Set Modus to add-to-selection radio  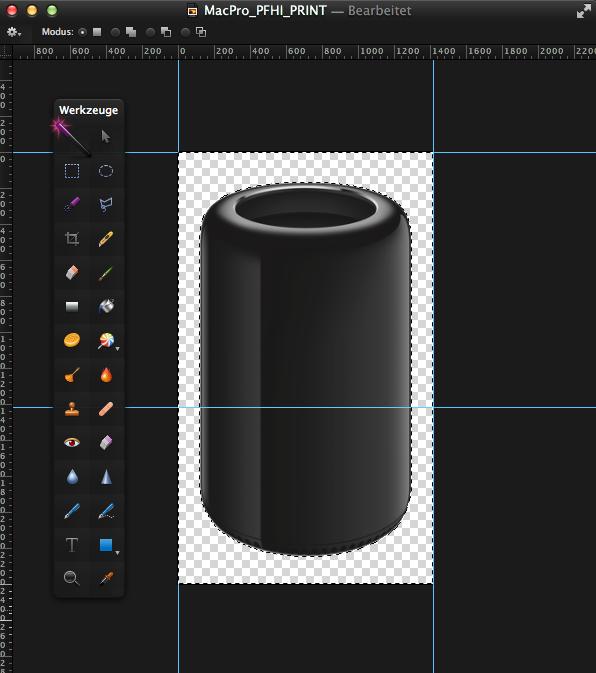115,32
